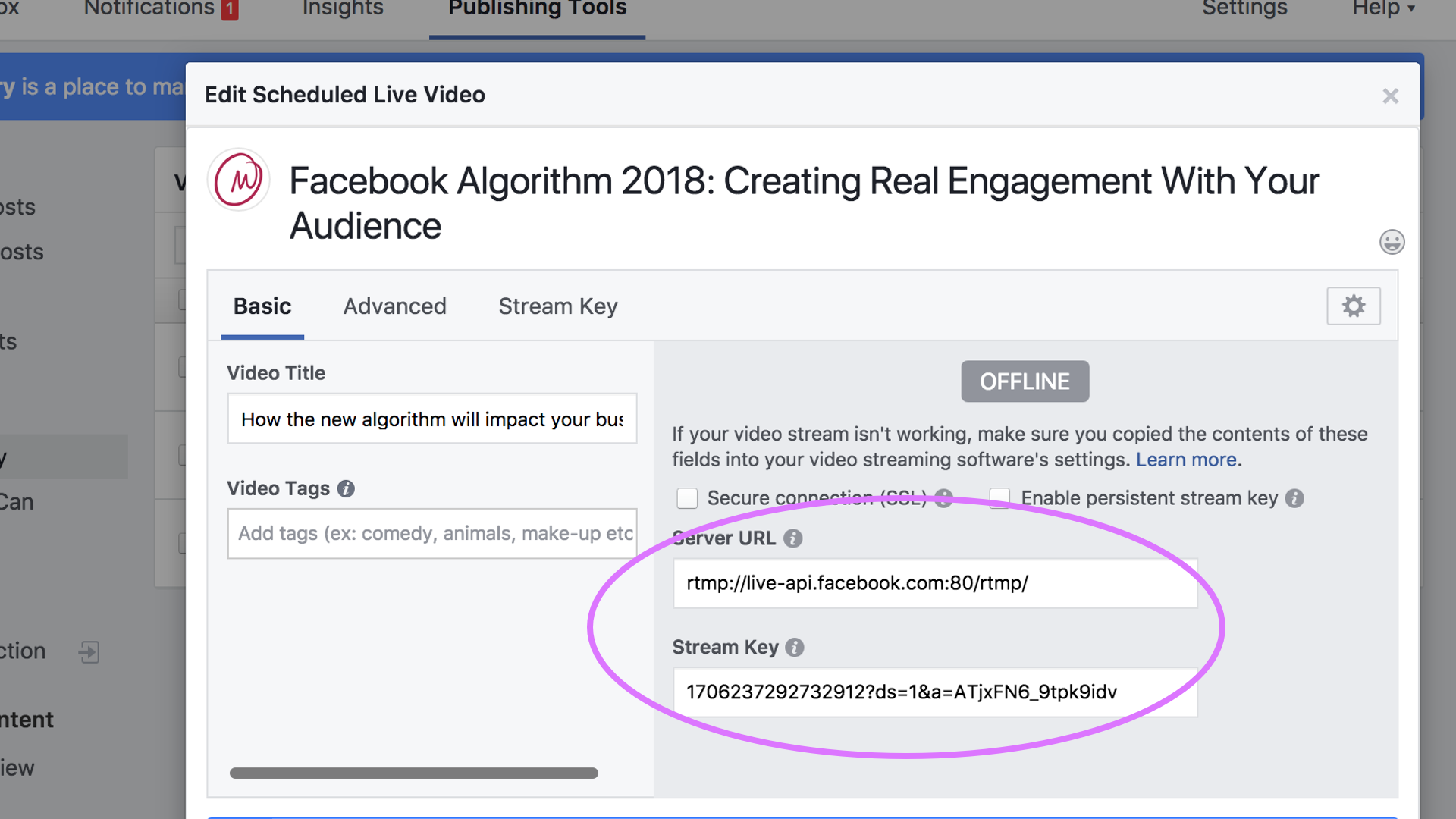Enable the Secure connection (SSL) checkbox
The image size is (1456, 819).
pyautogui.click(x=687, y=498)
